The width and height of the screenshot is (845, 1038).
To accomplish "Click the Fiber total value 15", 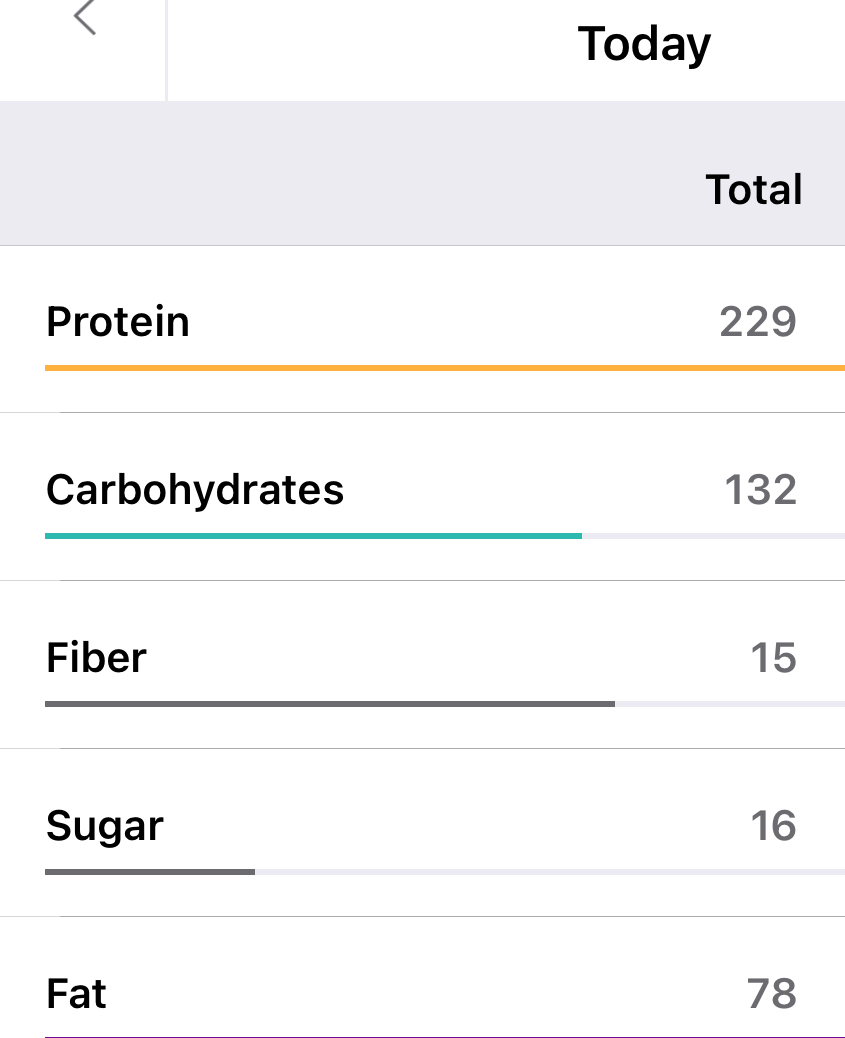I will [x=773, y=658].
